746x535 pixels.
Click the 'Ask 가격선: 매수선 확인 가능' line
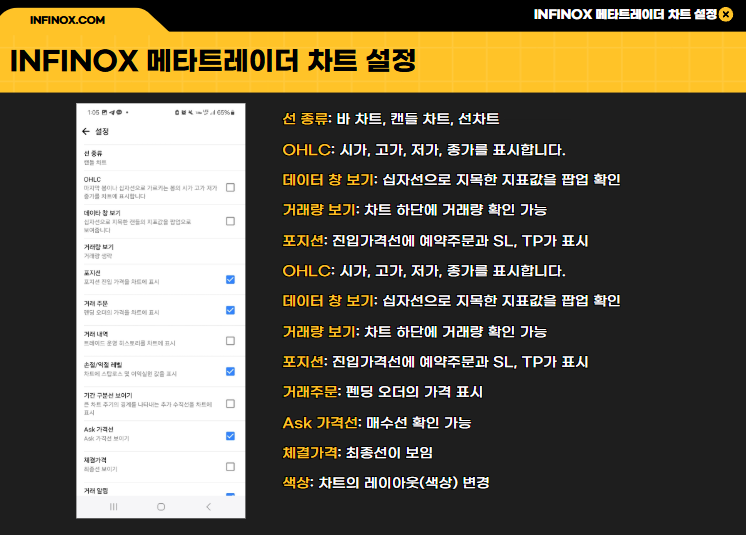[377, 422]
